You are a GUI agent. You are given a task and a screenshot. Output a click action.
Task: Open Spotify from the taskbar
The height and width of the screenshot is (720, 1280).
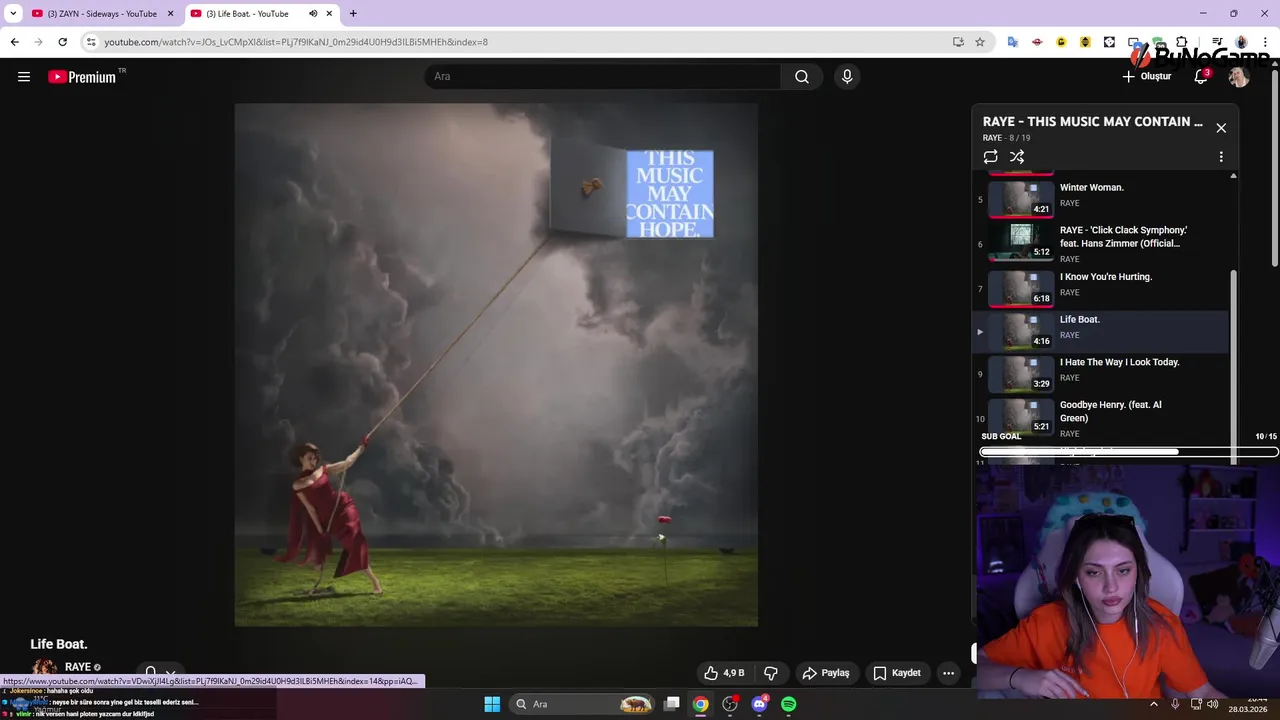point(789,704)
